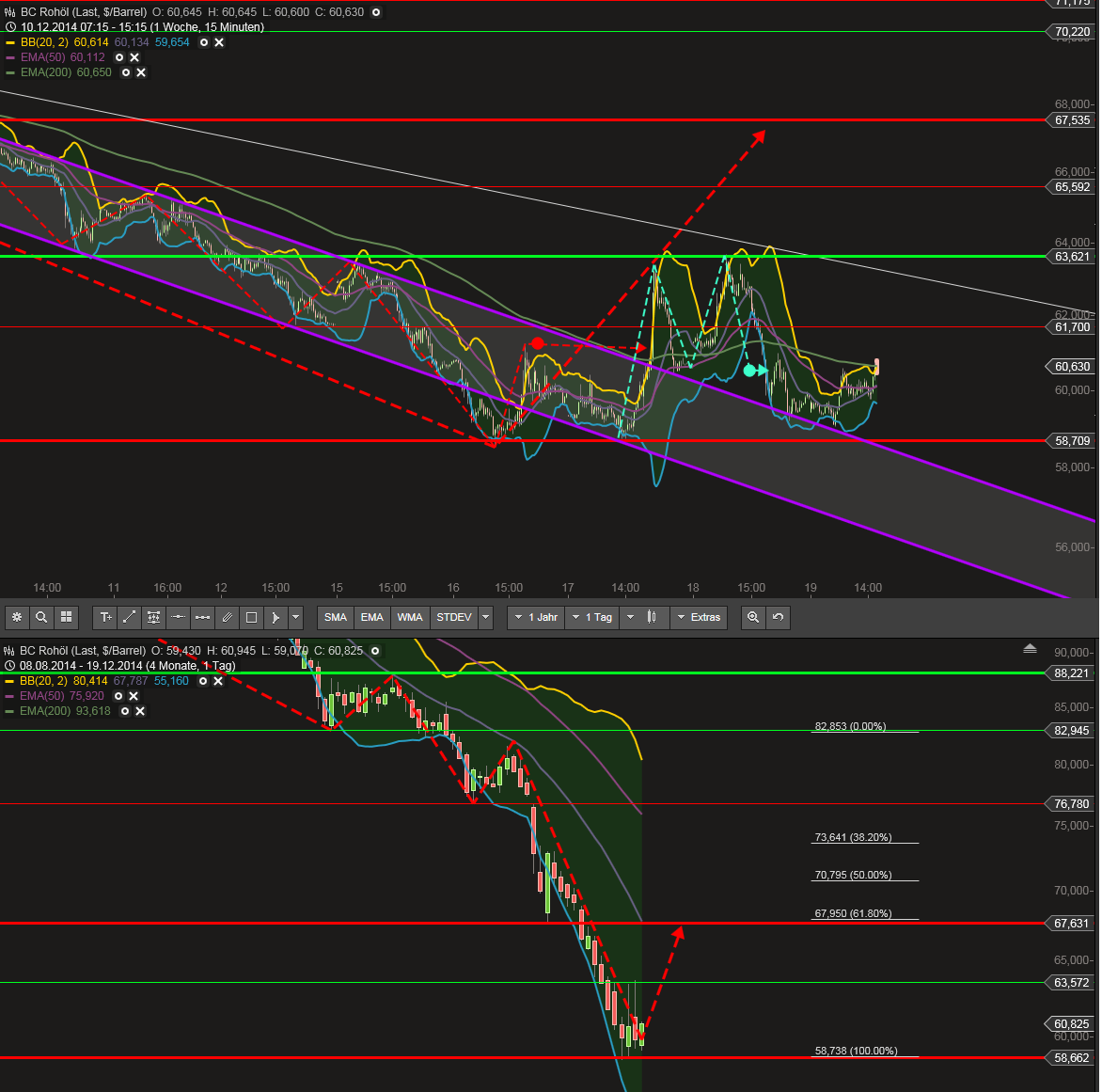
Task: Collapse bottom chart using the up-triangle icon
Action: click(1030, 648)
